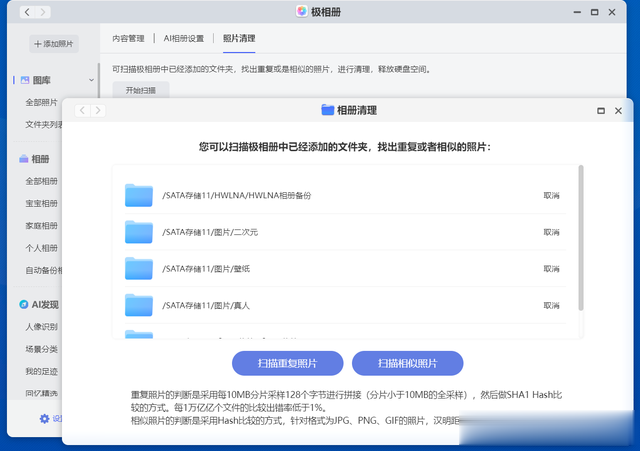Viewport: 640px width, 451px height.
Task: Open 宝宝相册 in sidebar
Action: tap(42, 203)
